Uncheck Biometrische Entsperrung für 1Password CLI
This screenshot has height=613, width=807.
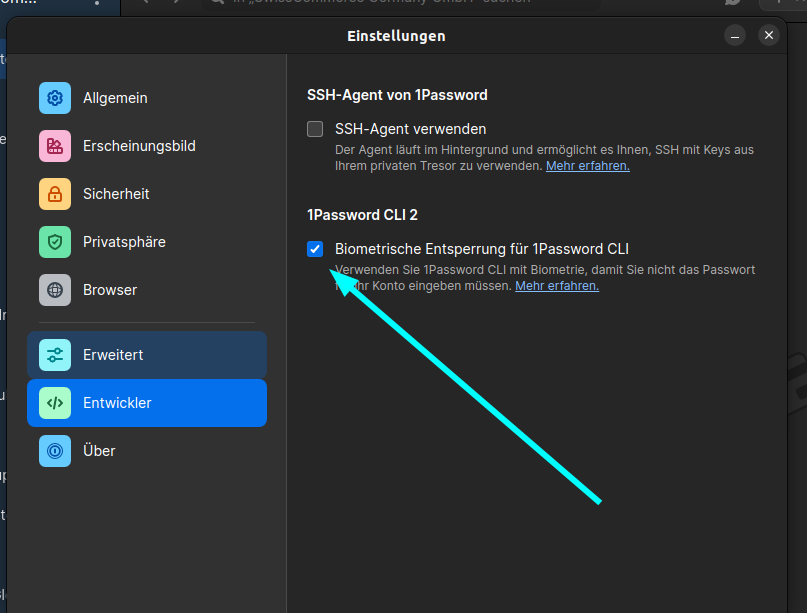tap(315, 249)
